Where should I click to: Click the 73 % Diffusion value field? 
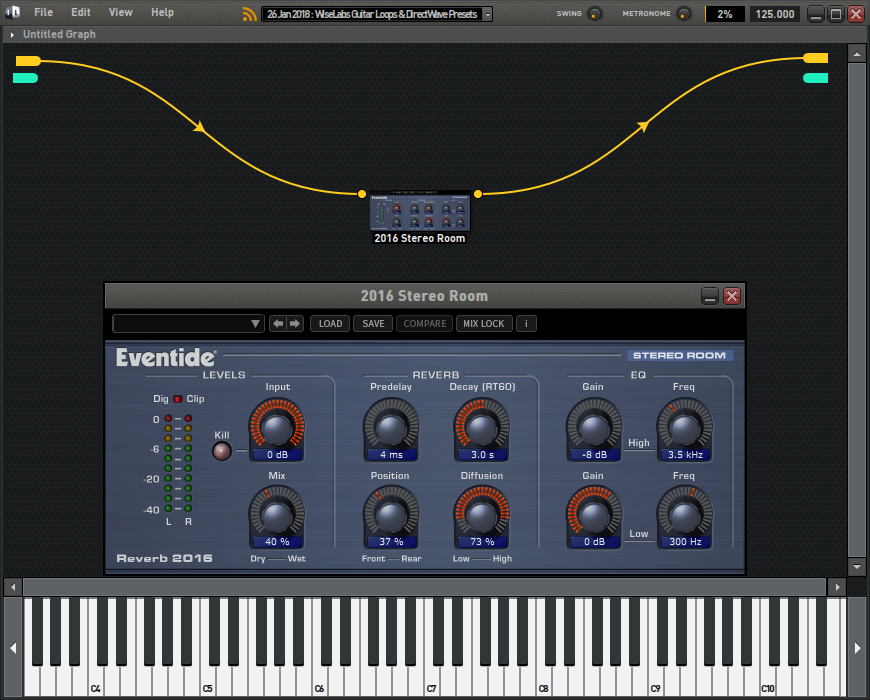(x=482, y=542)
